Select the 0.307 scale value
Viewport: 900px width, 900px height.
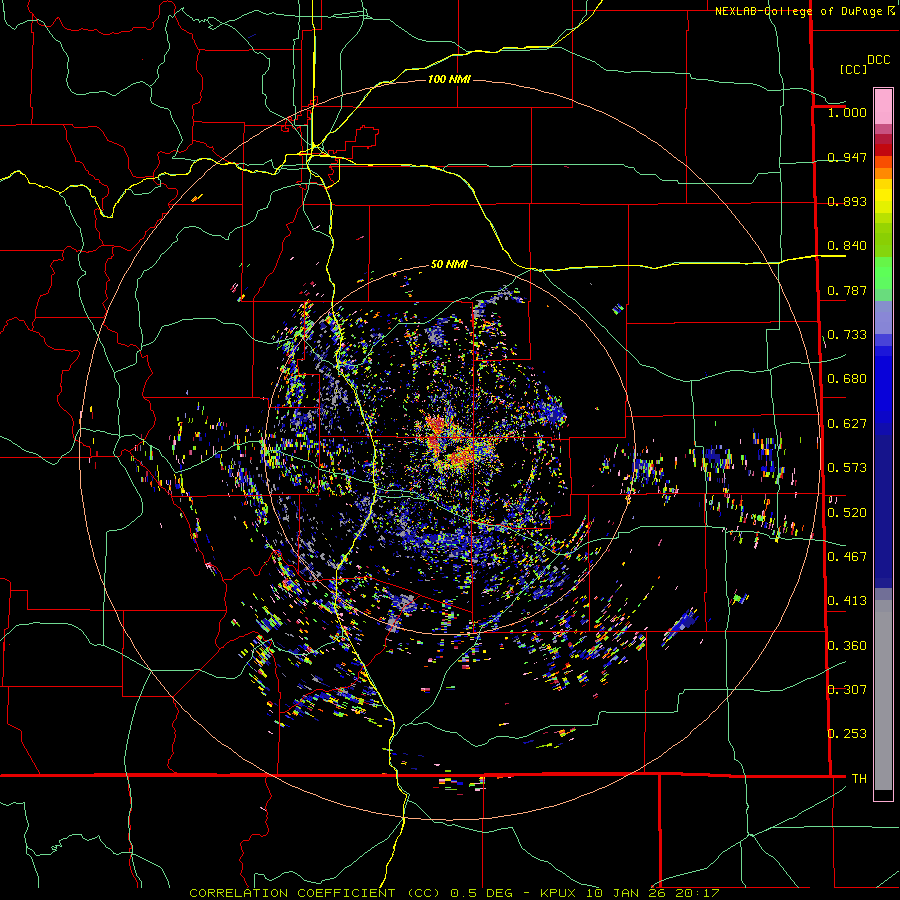[x=847, y=689]
